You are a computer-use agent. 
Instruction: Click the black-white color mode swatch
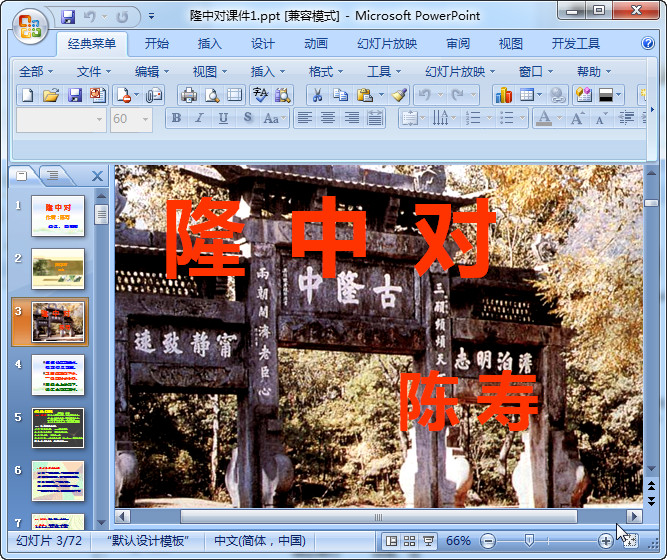606,95
